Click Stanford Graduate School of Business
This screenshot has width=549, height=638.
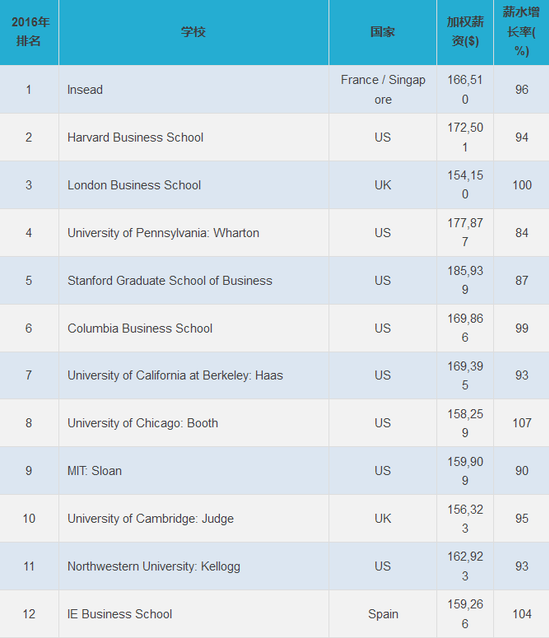[x=170, y=281]
